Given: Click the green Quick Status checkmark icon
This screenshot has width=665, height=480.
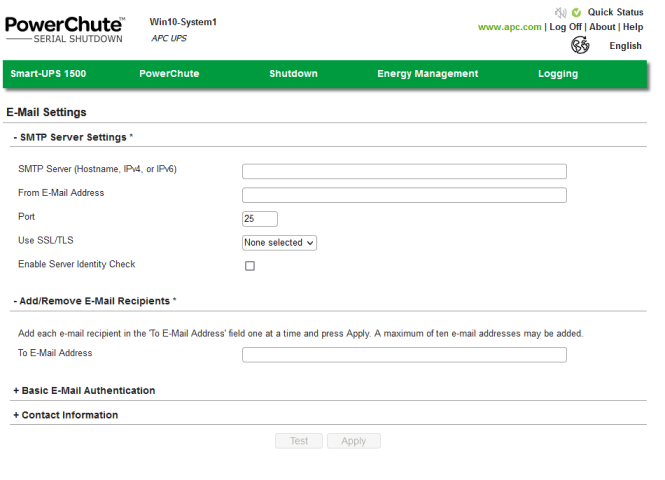Looking at the screenshot, I should click(576, 13).
